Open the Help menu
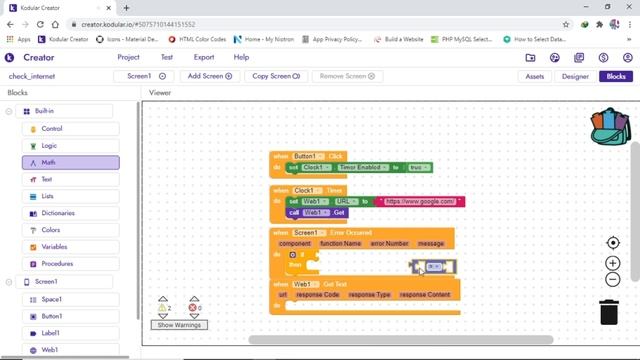 (x=241, y=58)
